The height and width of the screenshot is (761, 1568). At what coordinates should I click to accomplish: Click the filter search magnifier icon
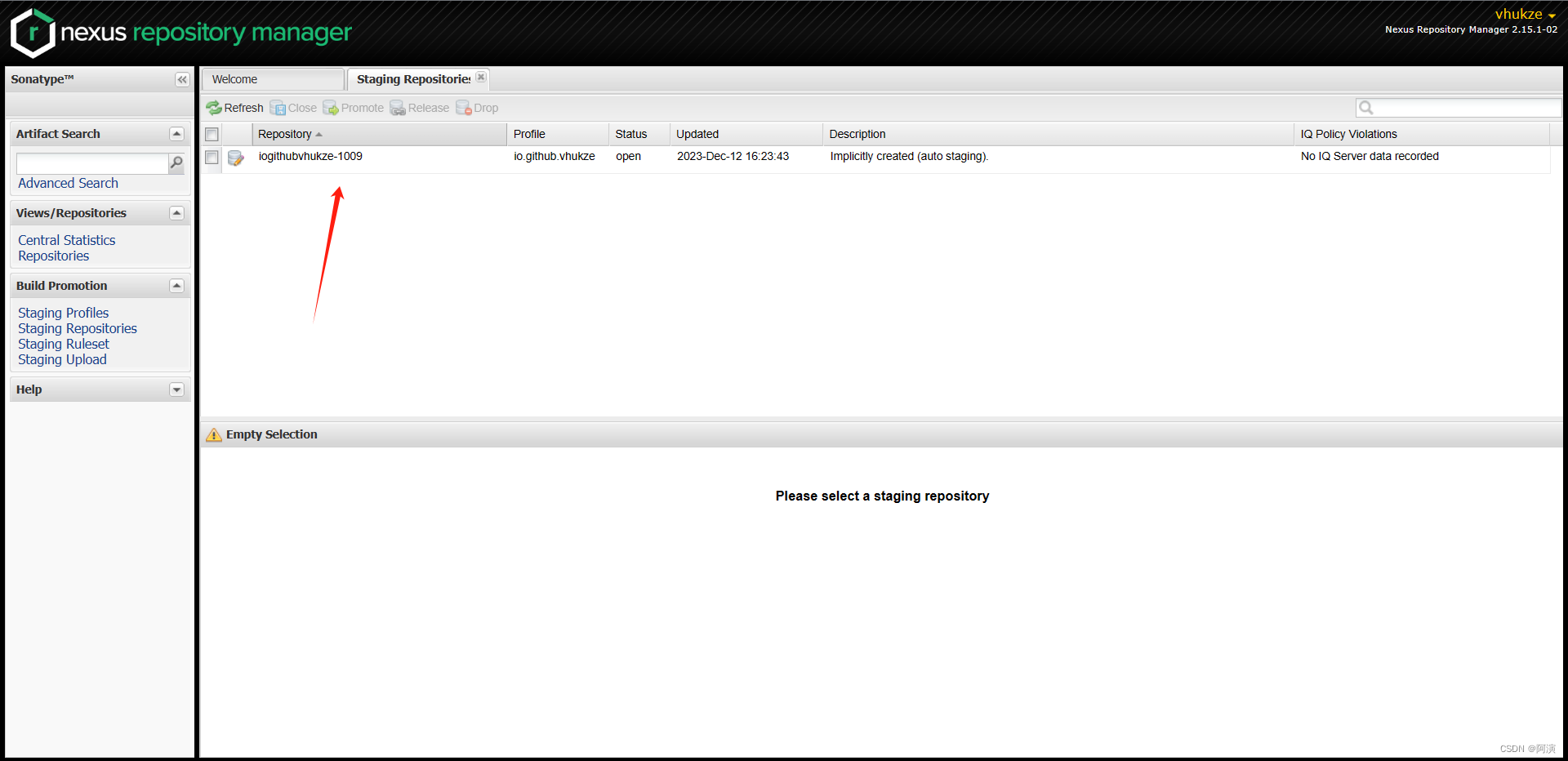click(x=1365, y=108)
